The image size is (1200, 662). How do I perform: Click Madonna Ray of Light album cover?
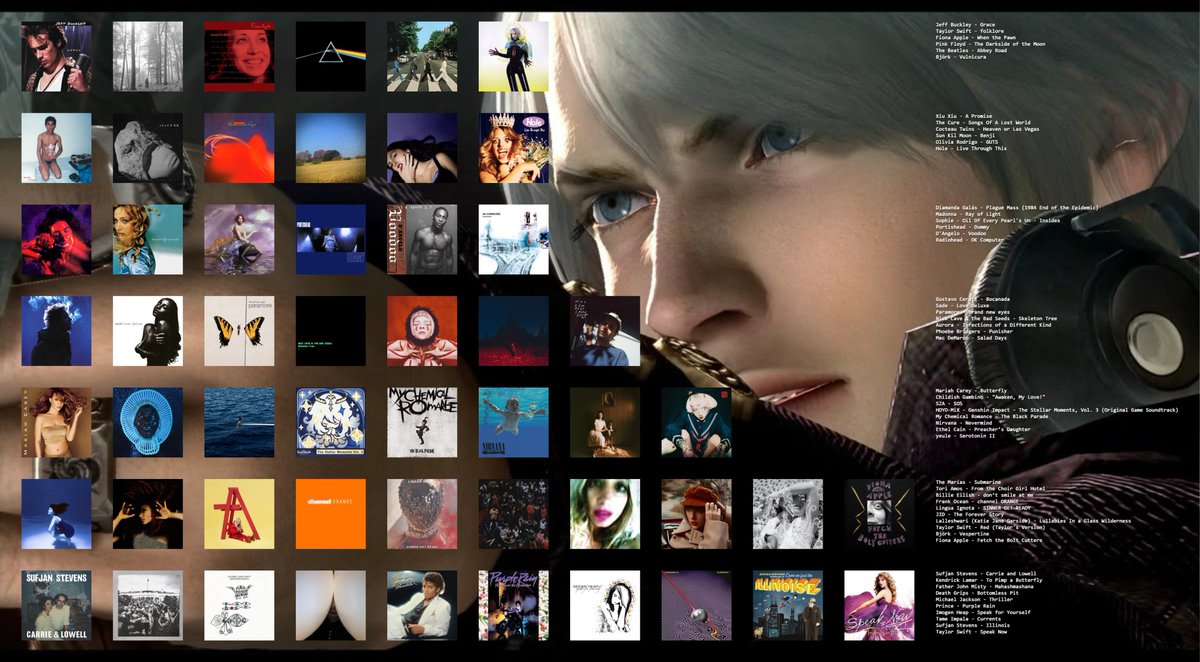point(148,240)
